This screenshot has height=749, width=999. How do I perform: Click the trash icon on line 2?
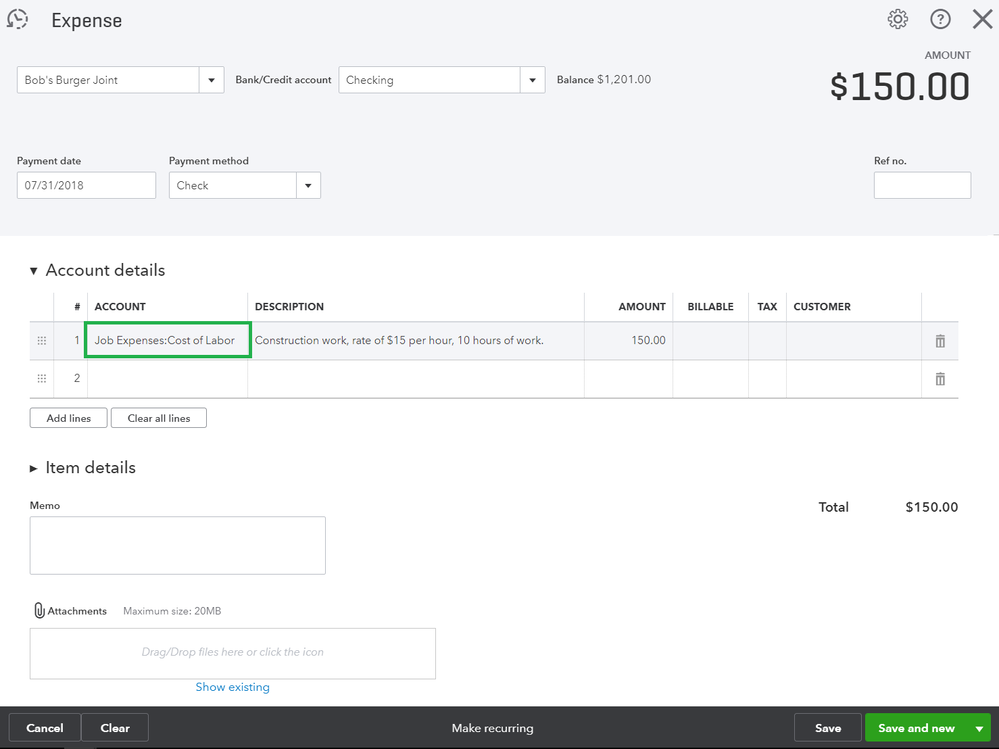[x=940, y=379]
